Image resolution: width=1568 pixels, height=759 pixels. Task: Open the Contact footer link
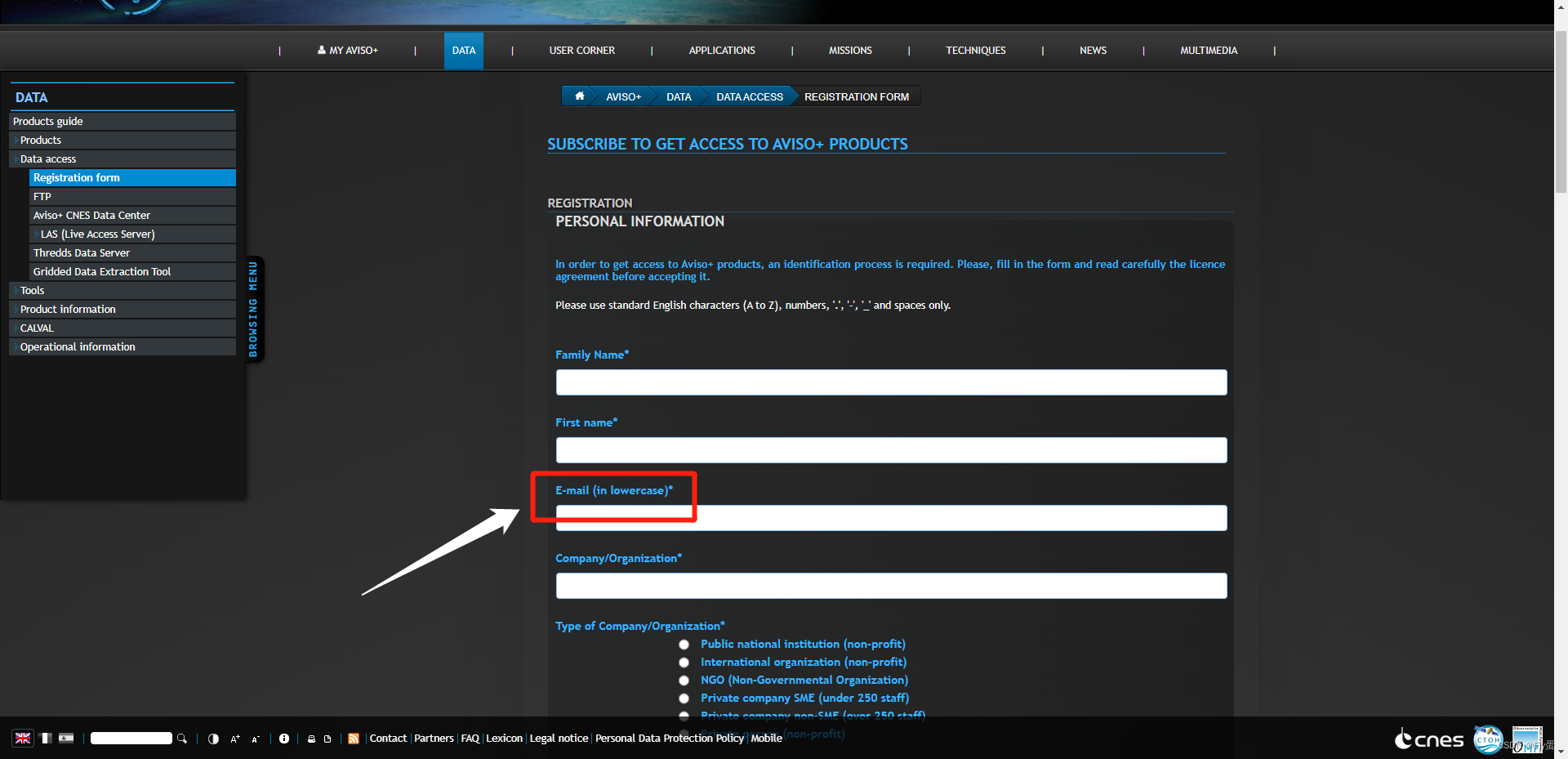click(x=388, y=738)
